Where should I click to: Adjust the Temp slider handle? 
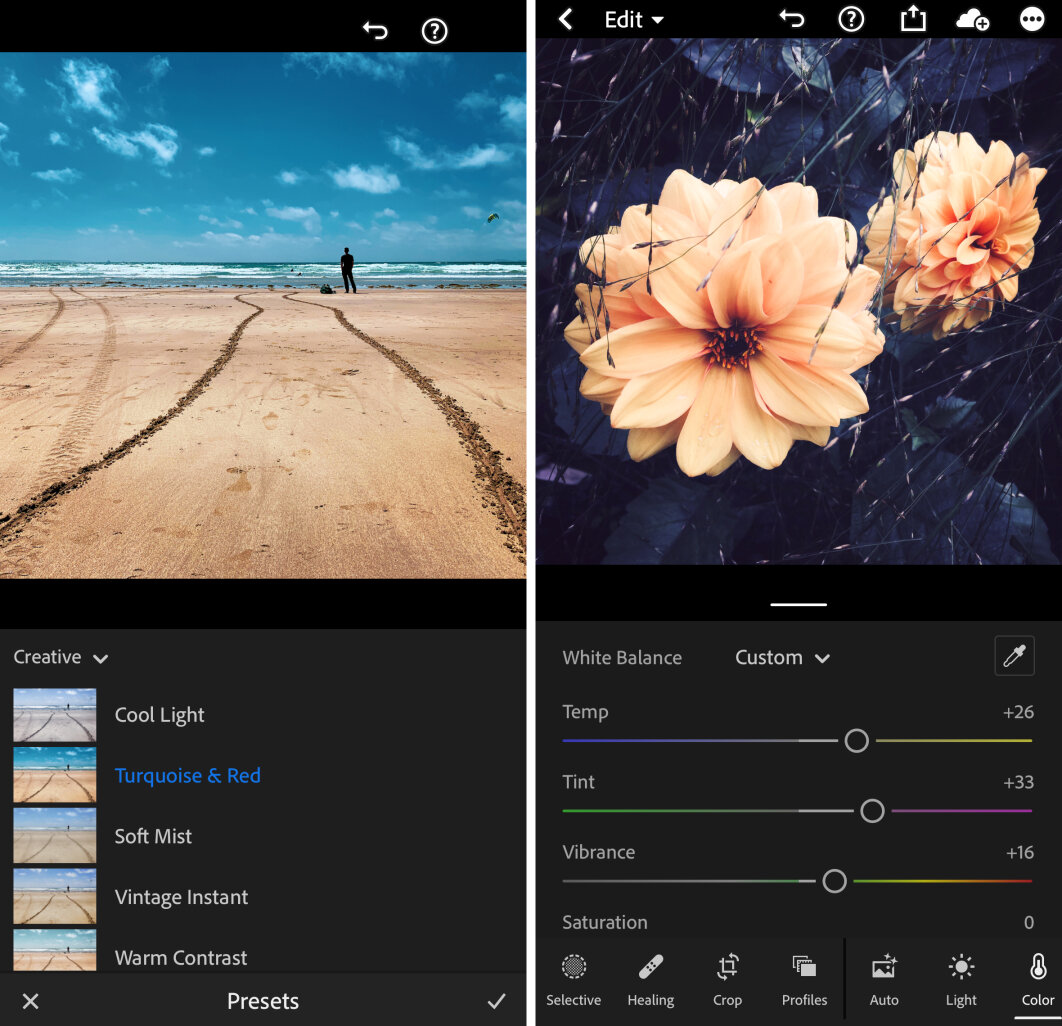click(856, 741)
